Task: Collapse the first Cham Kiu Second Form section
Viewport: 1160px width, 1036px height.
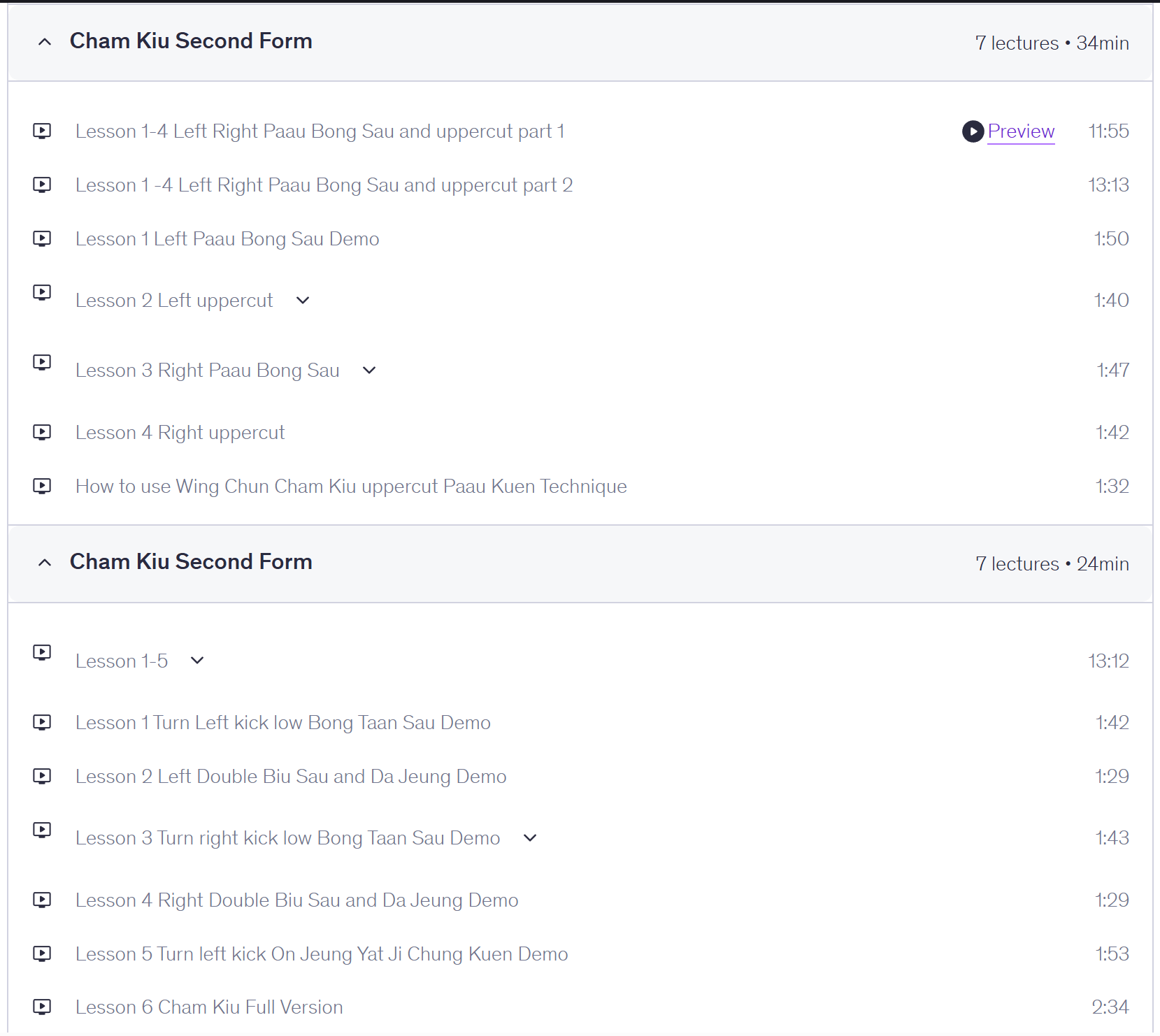Action: (x=45, y=42)
